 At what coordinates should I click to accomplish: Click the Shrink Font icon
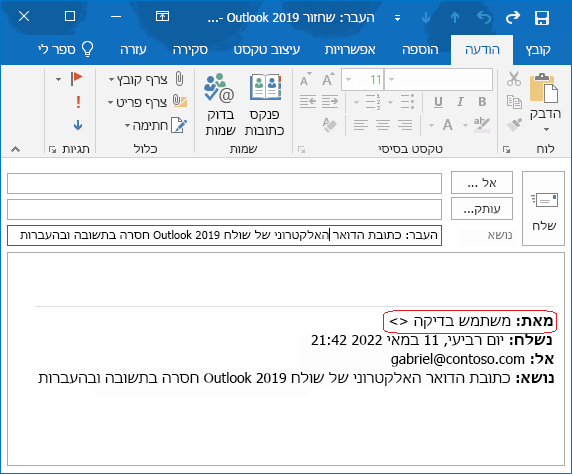(x=305, y=79)
